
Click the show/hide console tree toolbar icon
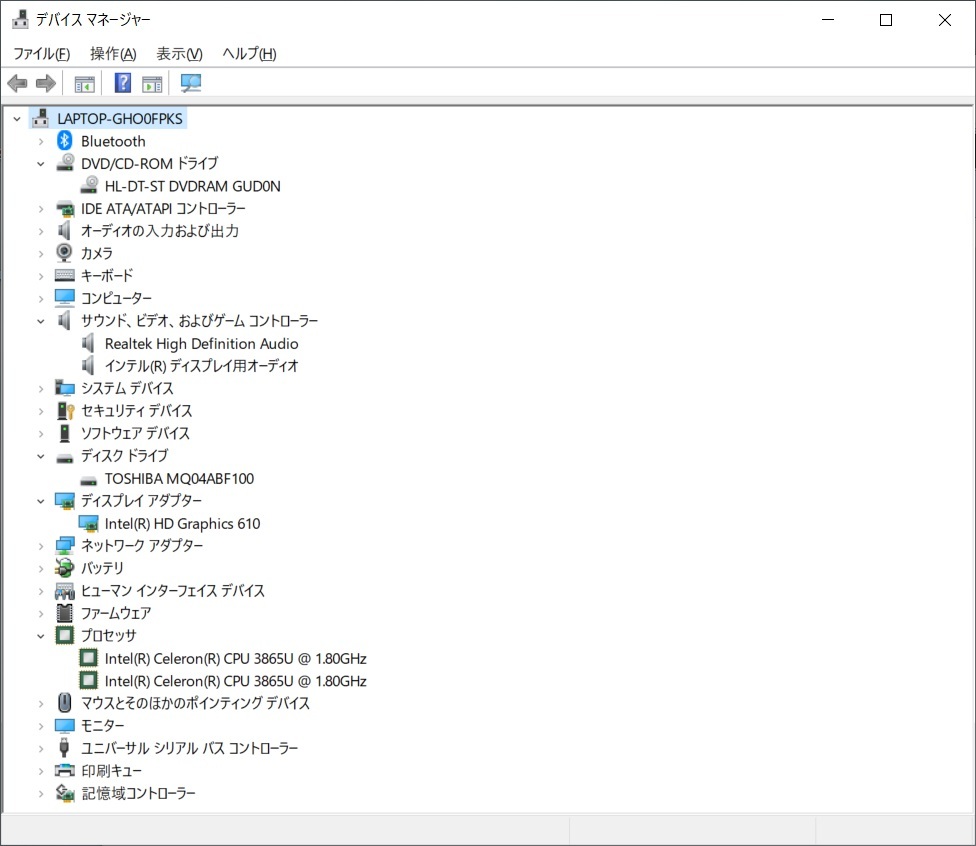(85, 83)
